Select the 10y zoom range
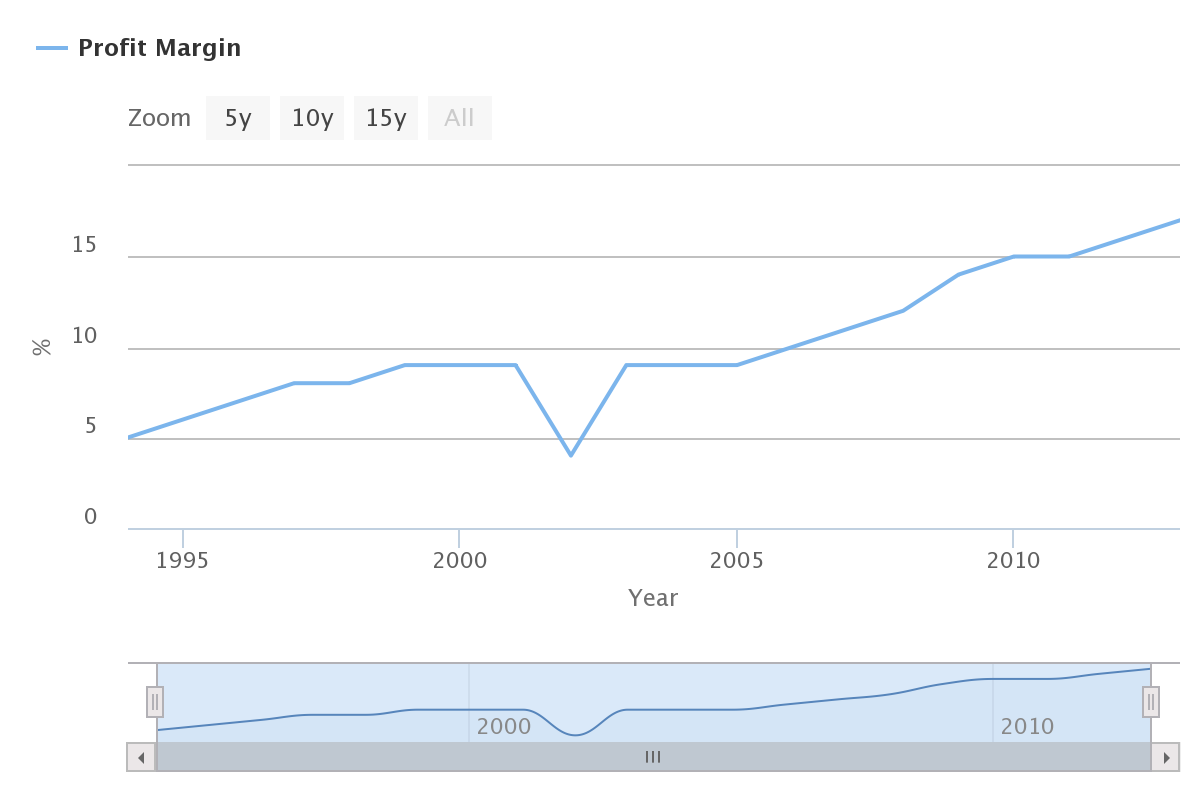 312,118
